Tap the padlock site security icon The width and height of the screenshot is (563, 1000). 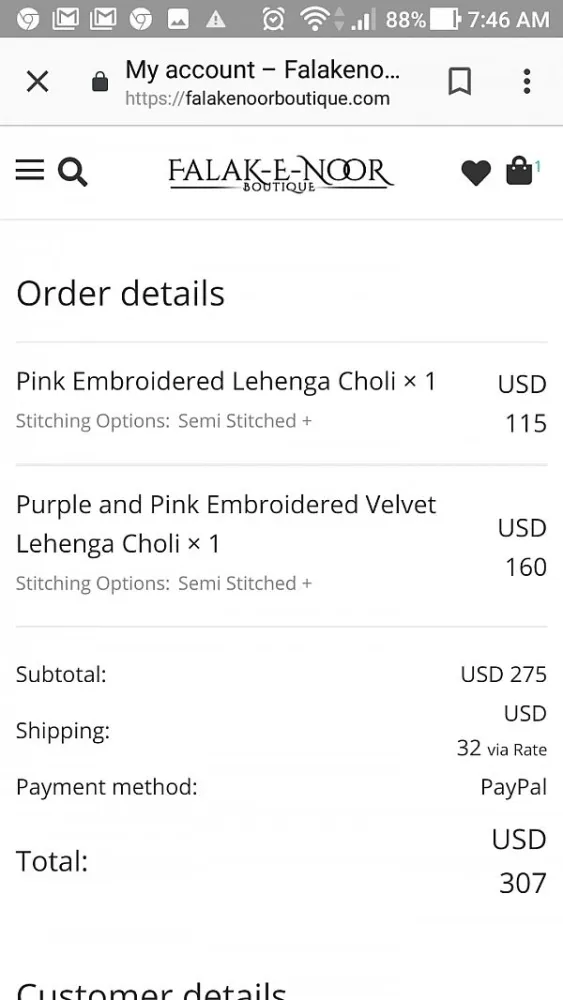(x=100, y=82)
